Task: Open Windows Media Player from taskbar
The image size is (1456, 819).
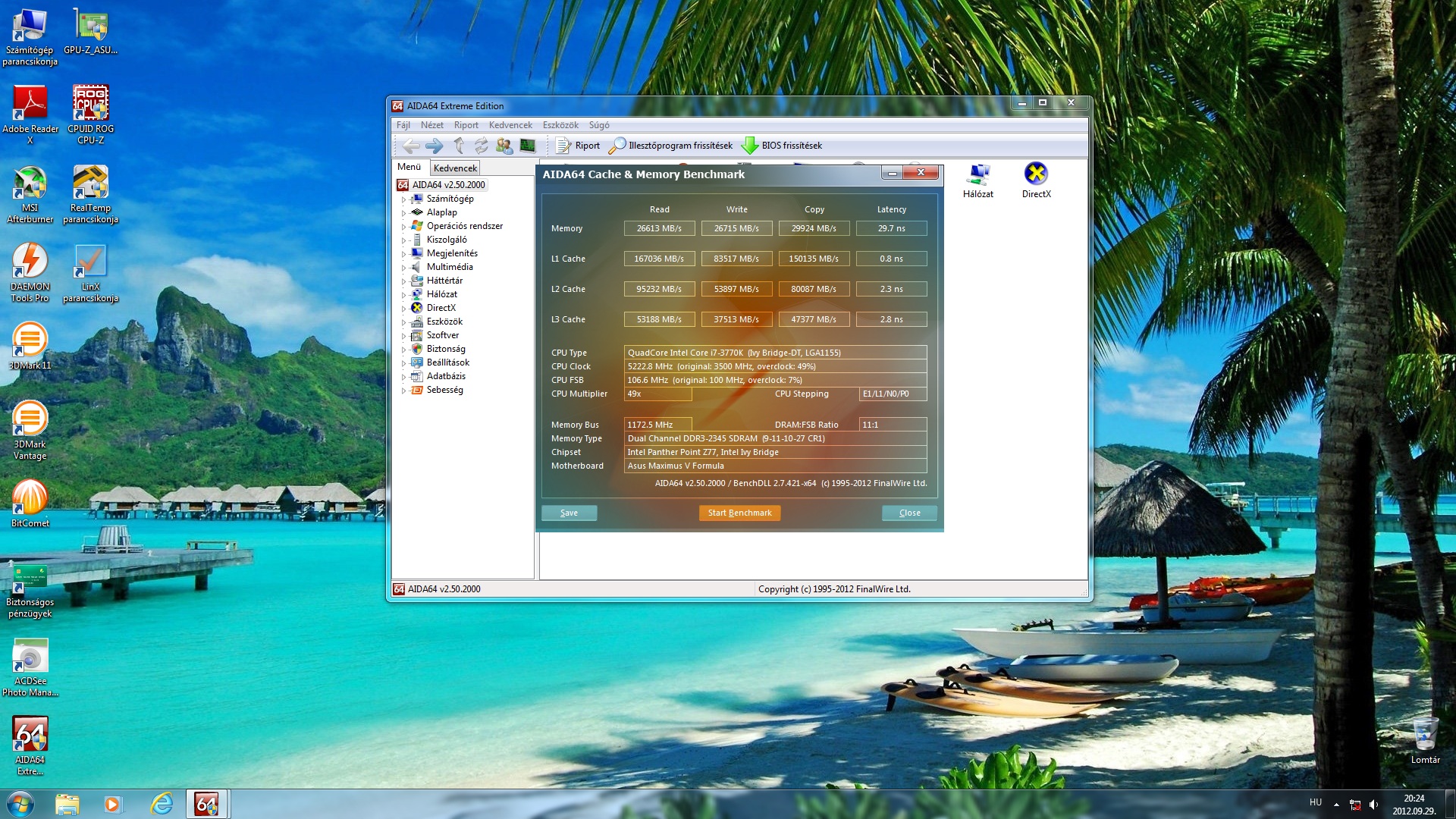Action: pyautogui.click(x=113, y=804)
